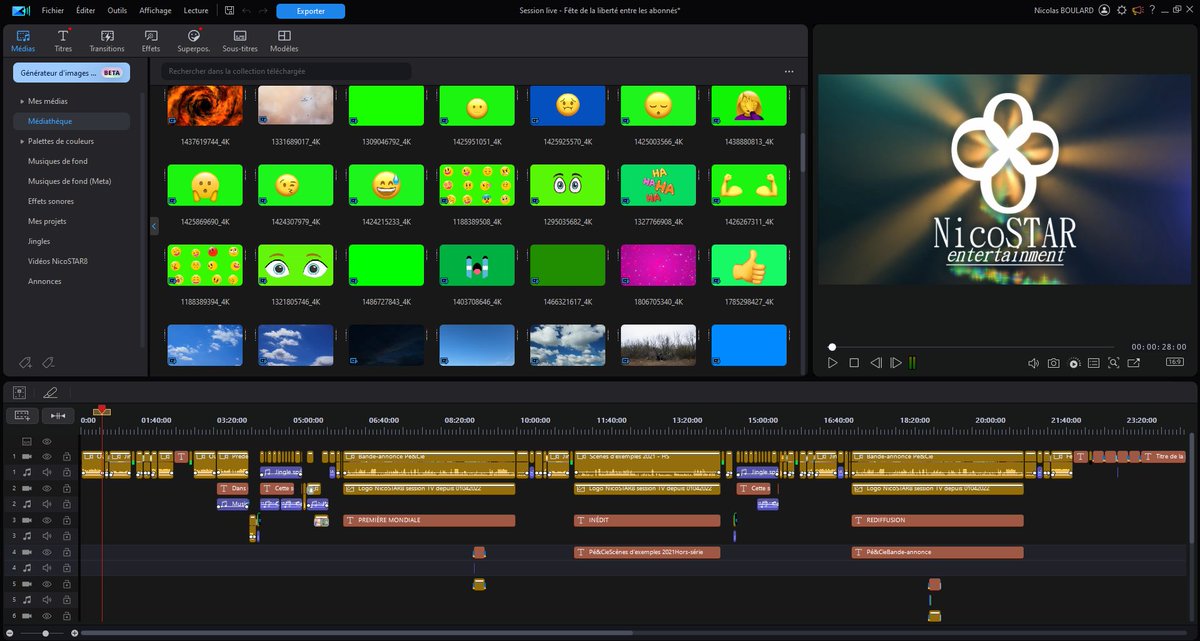The image size is (1200, 641).
Task: Toggle visibility of video track 3
Action: point(47,520)
